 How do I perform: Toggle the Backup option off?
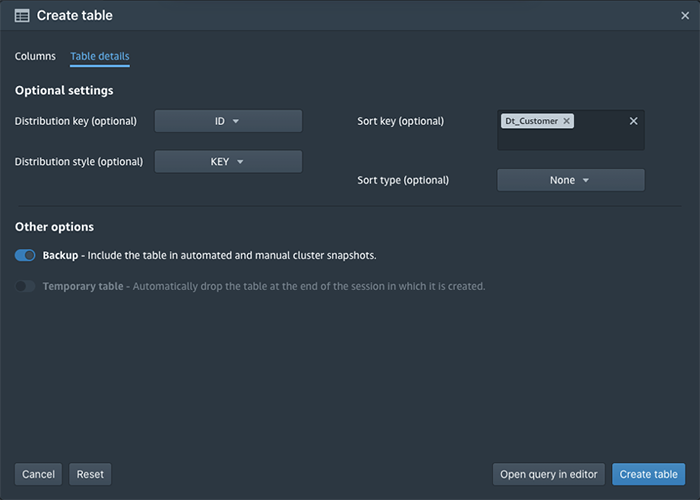pos(25,255)
